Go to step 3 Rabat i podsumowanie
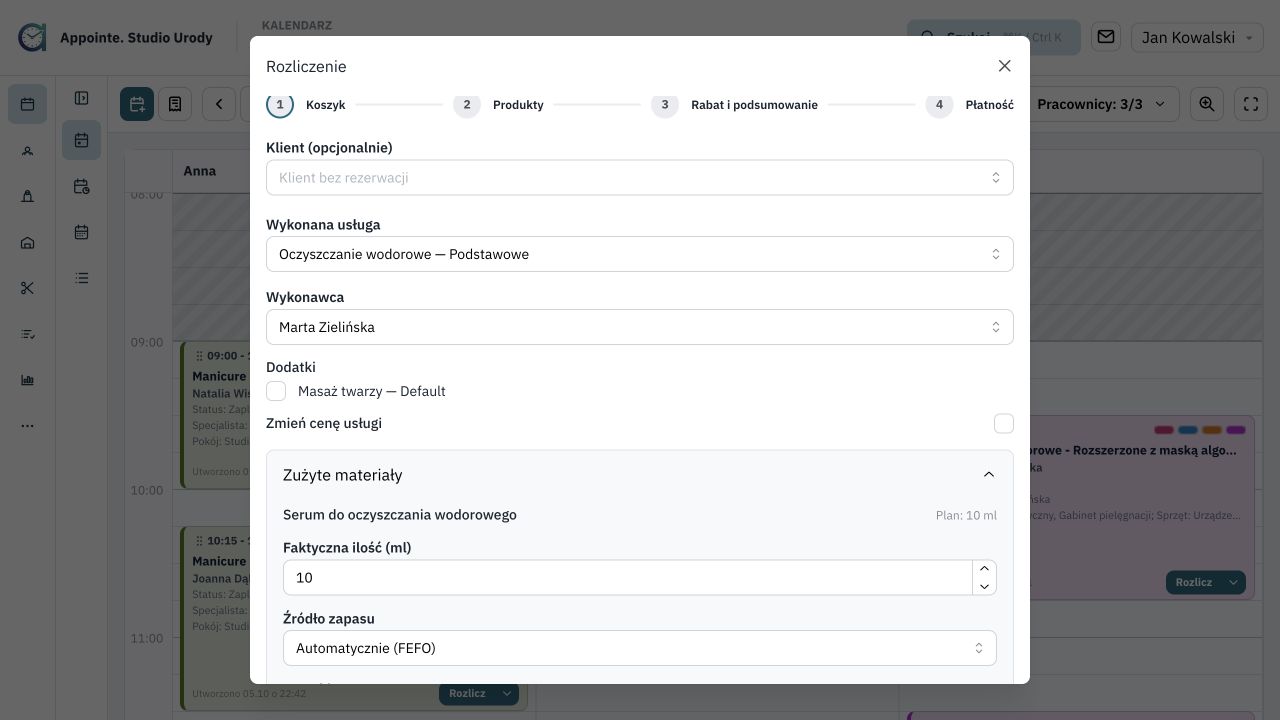This screenshot has width=1280, height=720. [735, 105]
